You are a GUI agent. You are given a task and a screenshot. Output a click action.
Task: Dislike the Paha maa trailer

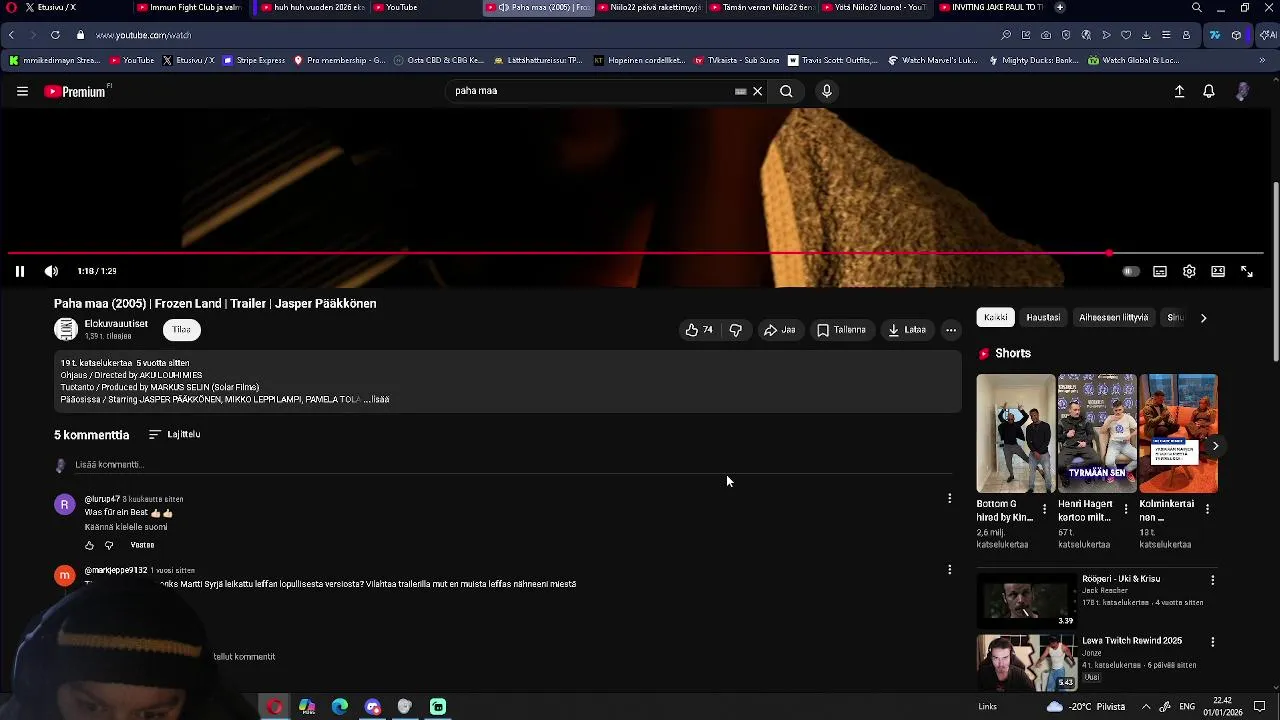(736, 330)
